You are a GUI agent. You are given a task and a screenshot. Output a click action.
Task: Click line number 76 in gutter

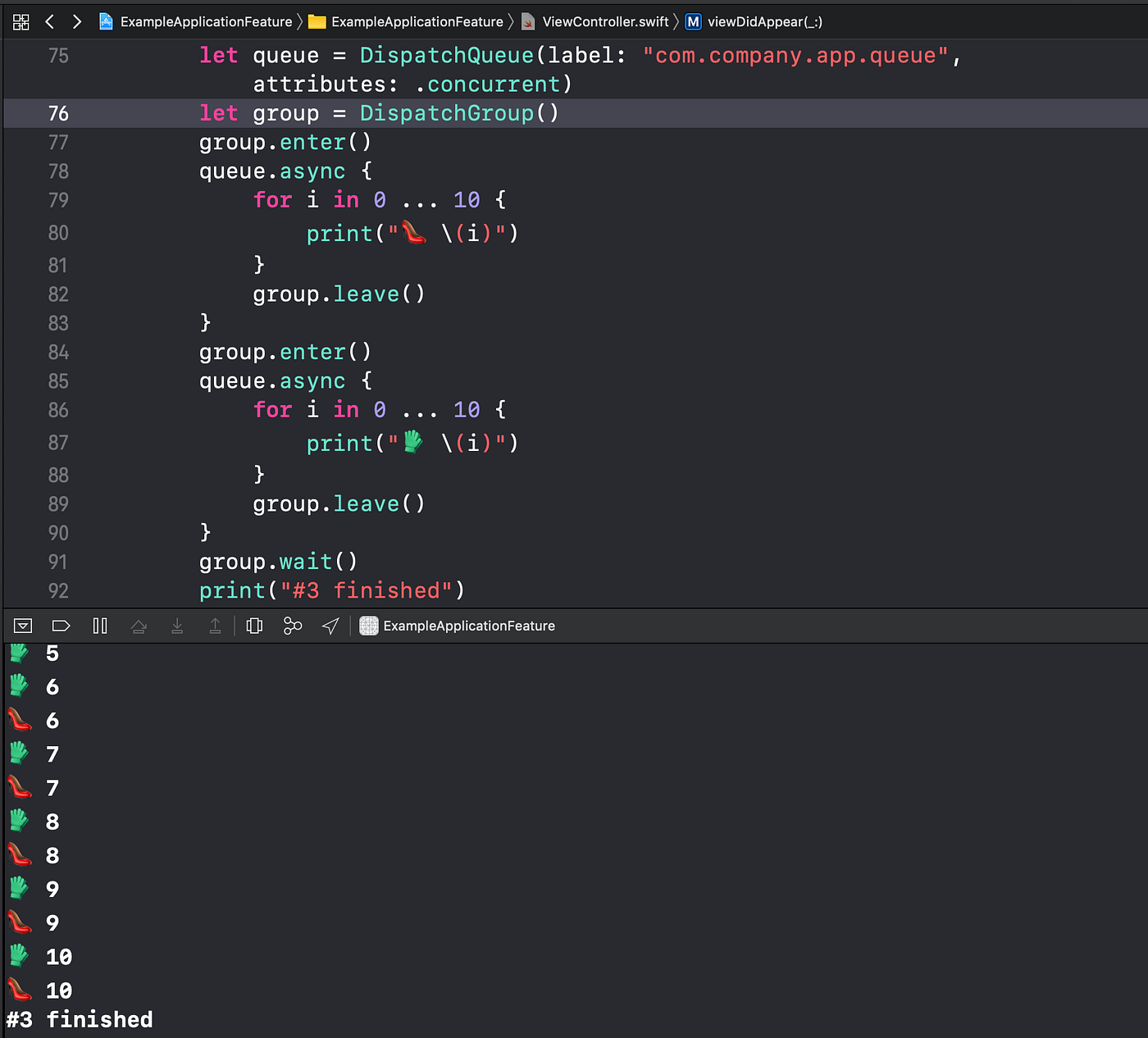[x=58, y=113]
